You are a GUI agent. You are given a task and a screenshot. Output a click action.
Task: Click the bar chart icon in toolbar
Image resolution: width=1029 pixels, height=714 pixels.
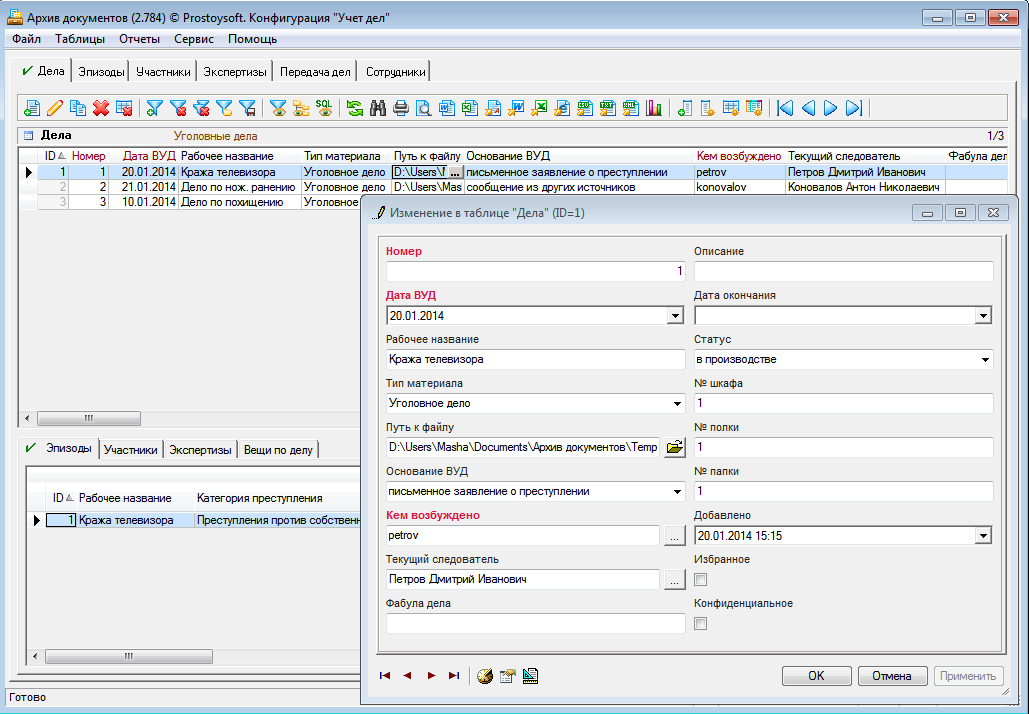pyautogui.click(x=655, y=108)
